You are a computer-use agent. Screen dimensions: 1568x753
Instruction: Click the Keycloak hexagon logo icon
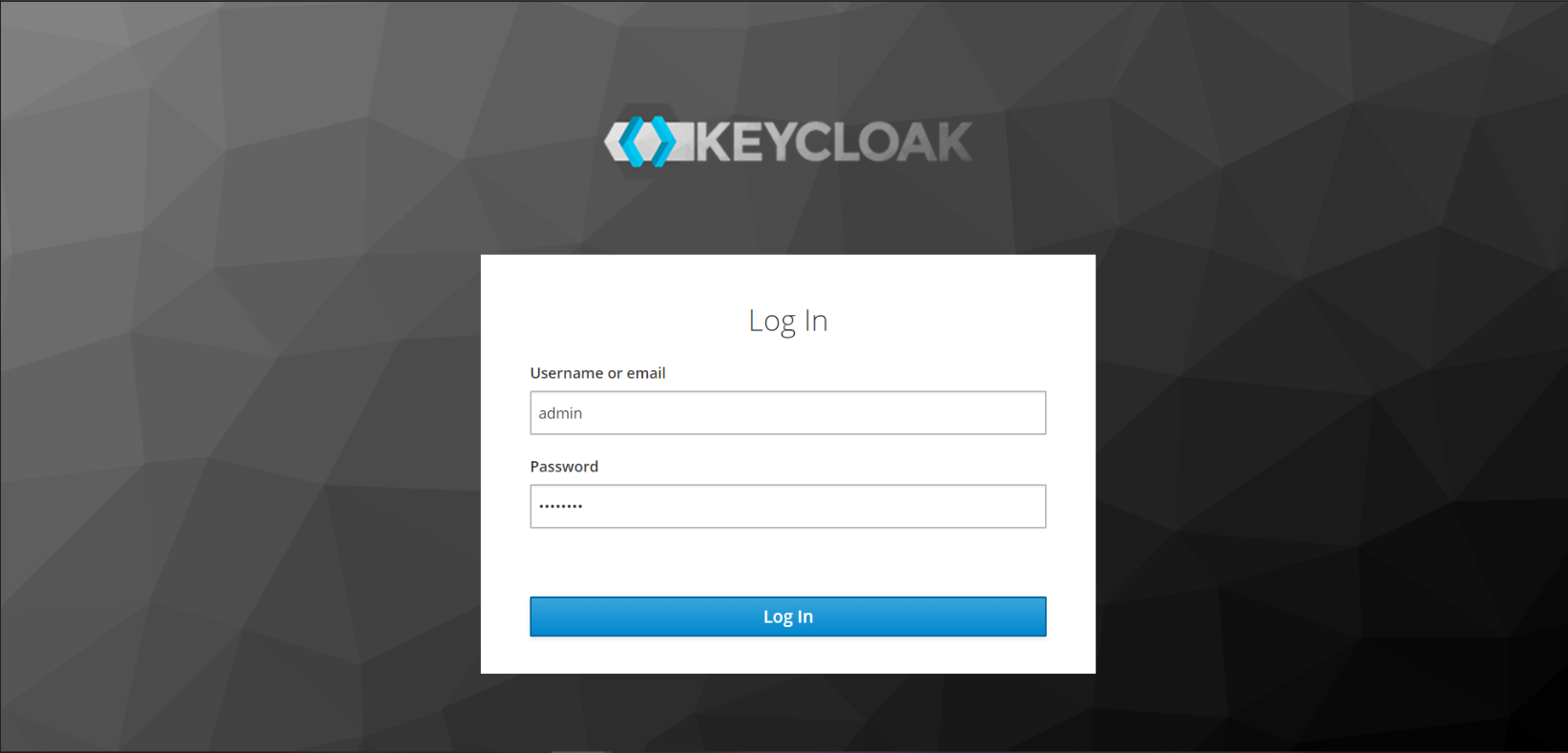(x=649, y=141)
